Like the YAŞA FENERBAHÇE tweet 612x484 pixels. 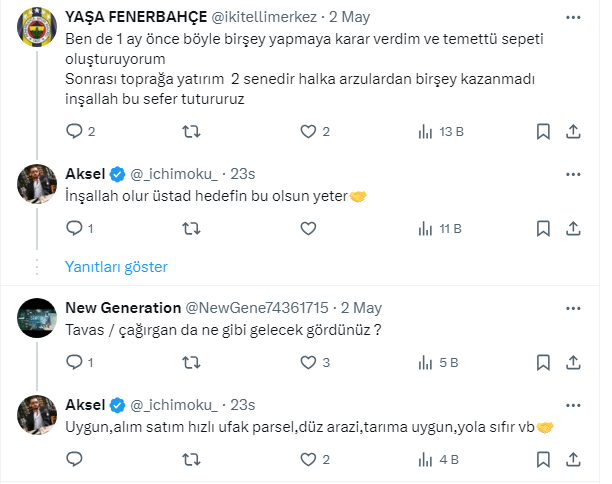pyautogui.click(x=309, y=131)
